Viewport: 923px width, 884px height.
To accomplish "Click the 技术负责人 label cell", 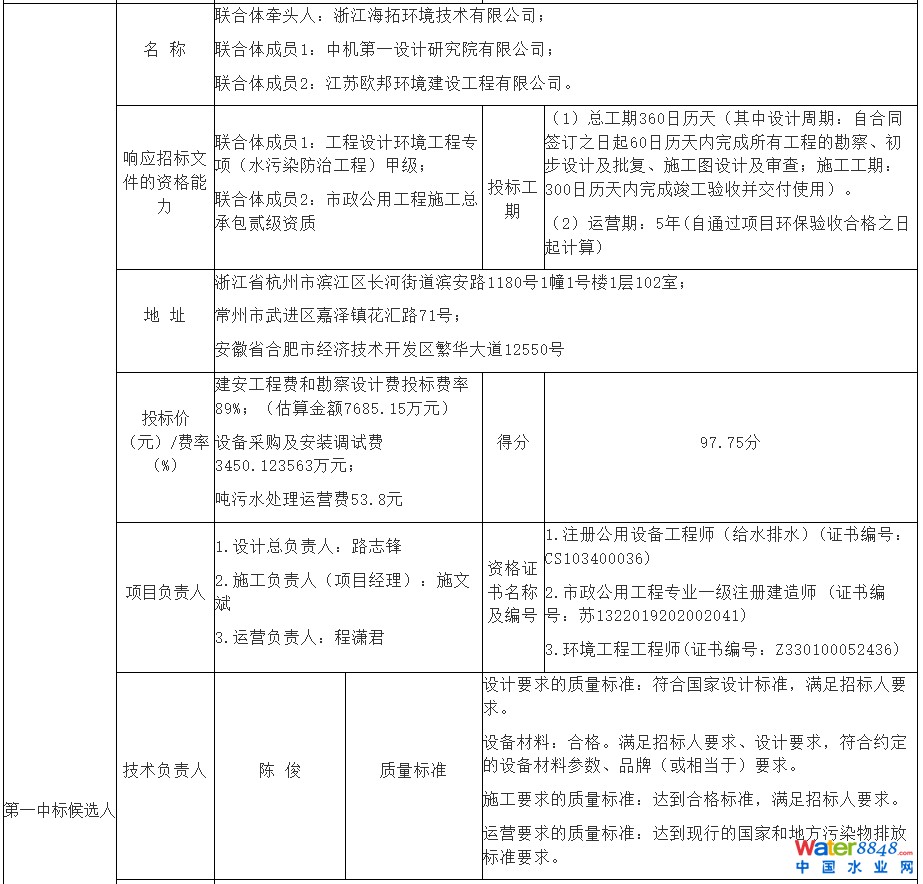I will (165, 770).
